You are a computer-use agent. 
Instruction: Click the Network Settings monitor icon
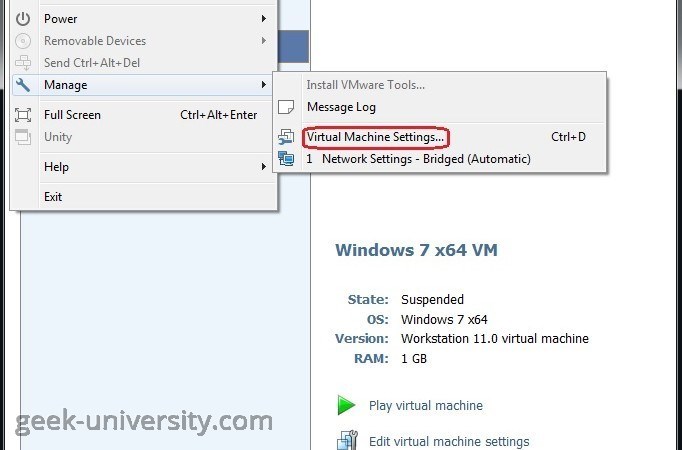tap(286, 159)
